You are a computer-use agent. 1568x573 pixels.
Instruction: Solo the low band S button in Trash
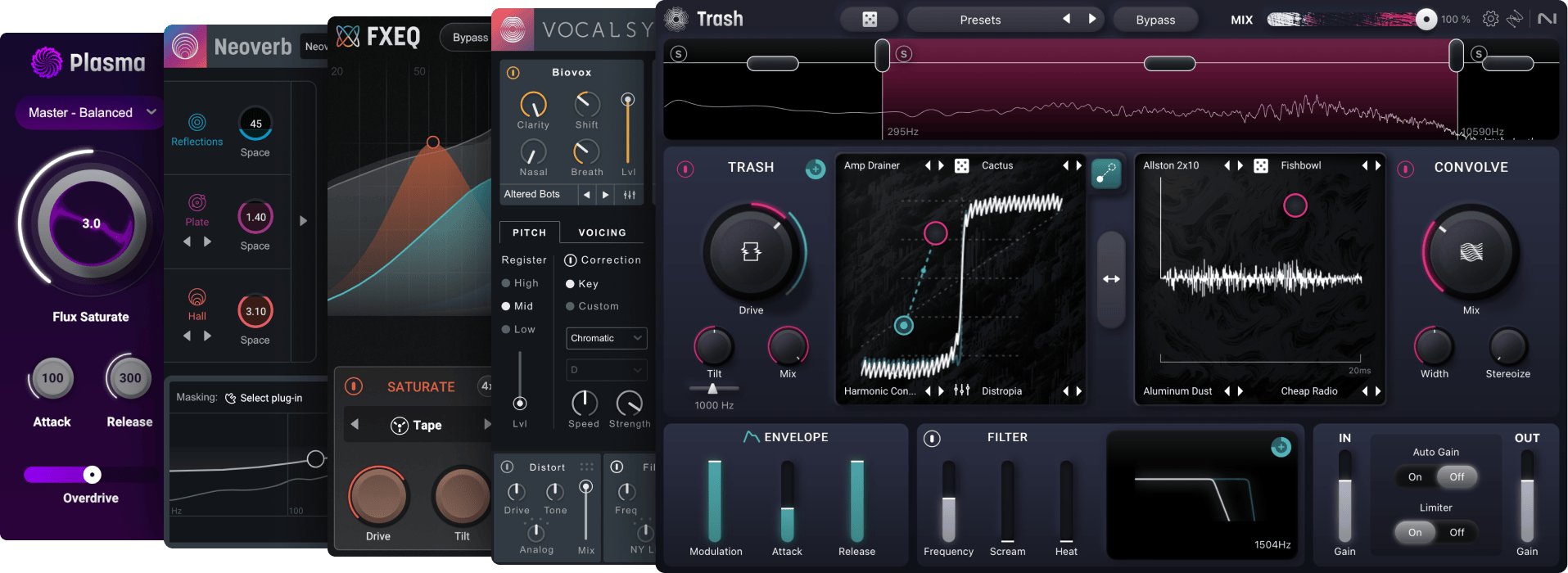(x=678, y=54)
